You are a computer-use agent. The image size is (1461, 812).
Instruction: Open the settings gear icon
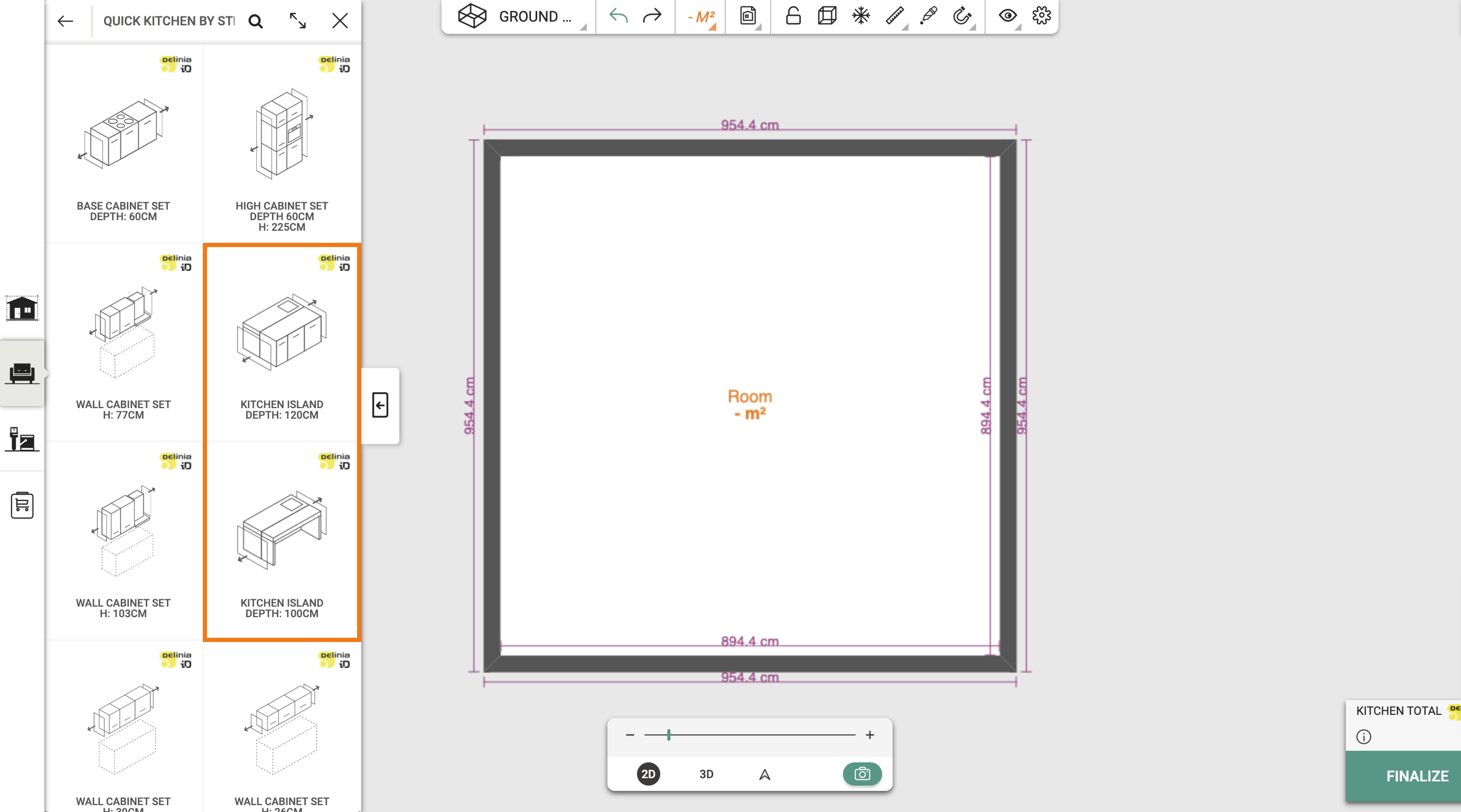tap(1041, 16)
